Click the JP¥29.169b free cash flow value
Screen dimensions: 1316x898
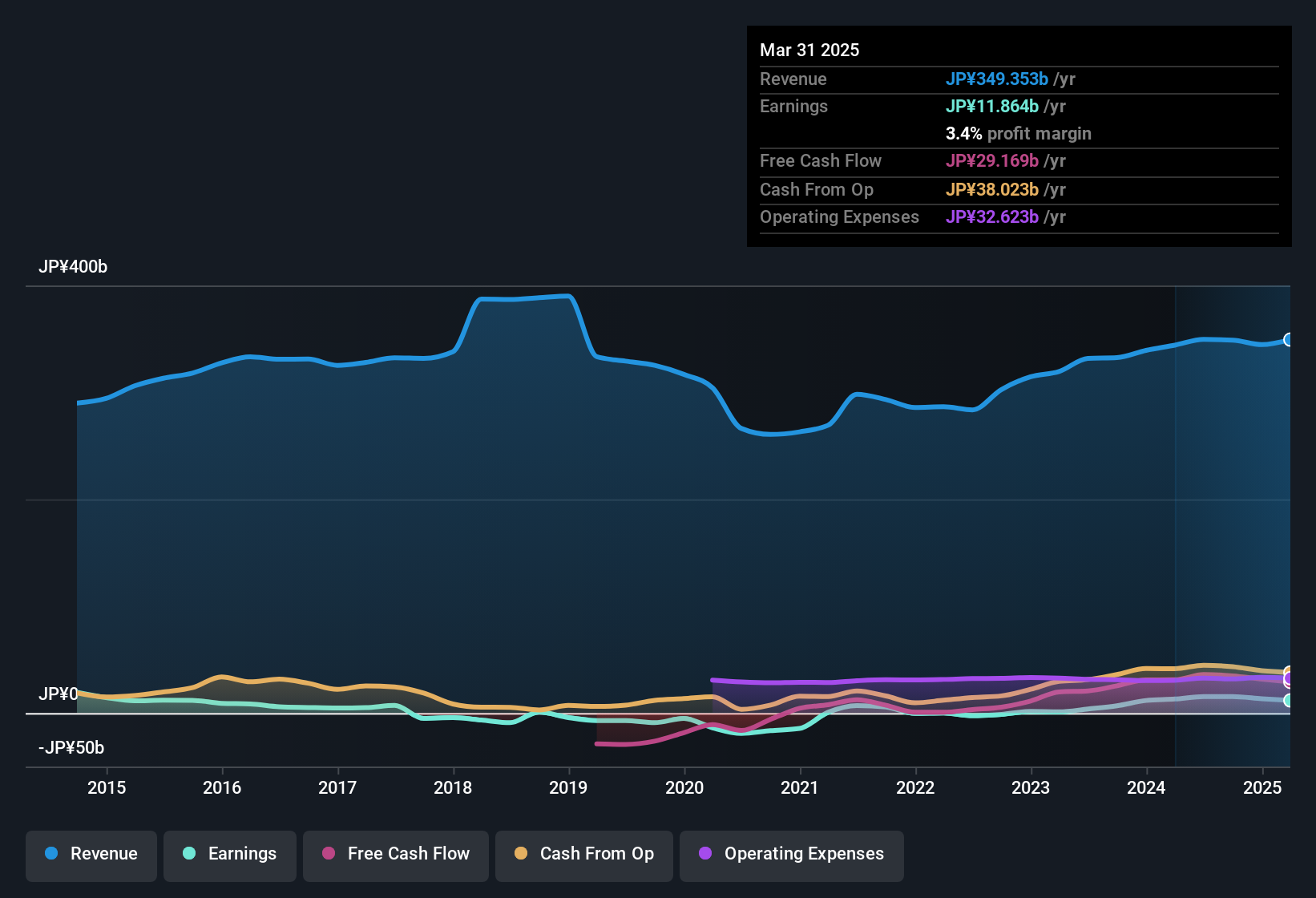[x=992, y=160]
